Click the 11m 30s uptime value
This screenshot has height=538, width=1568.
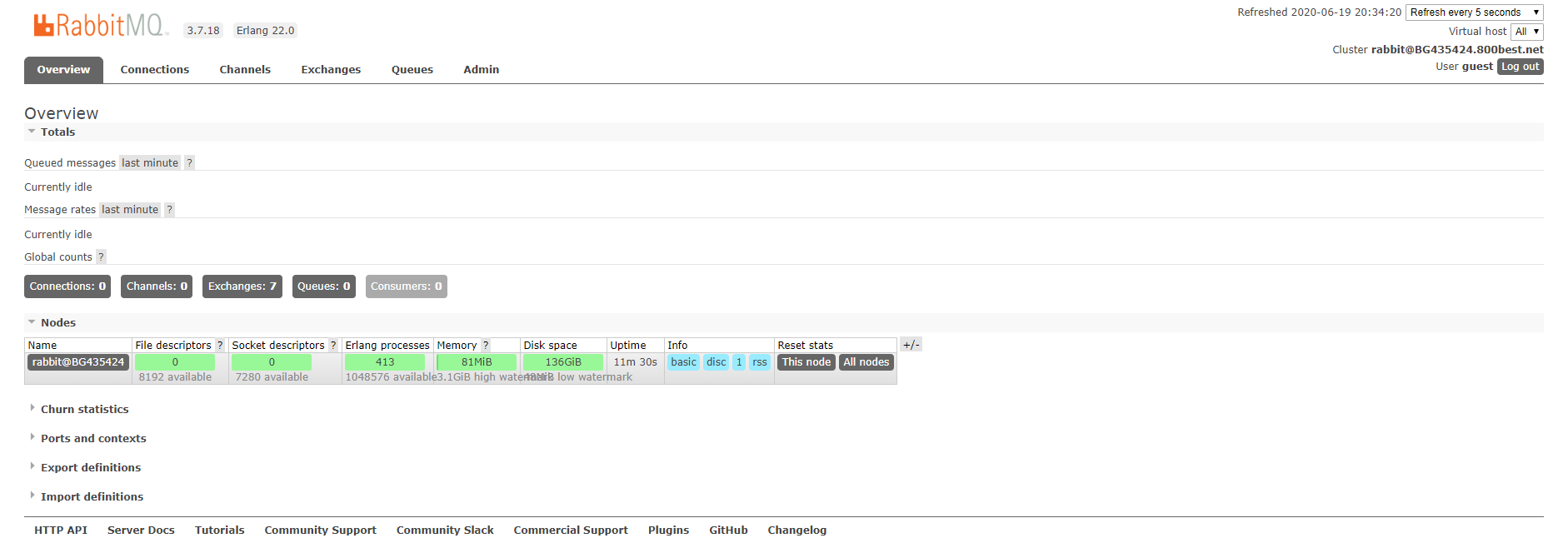(636, 362)
